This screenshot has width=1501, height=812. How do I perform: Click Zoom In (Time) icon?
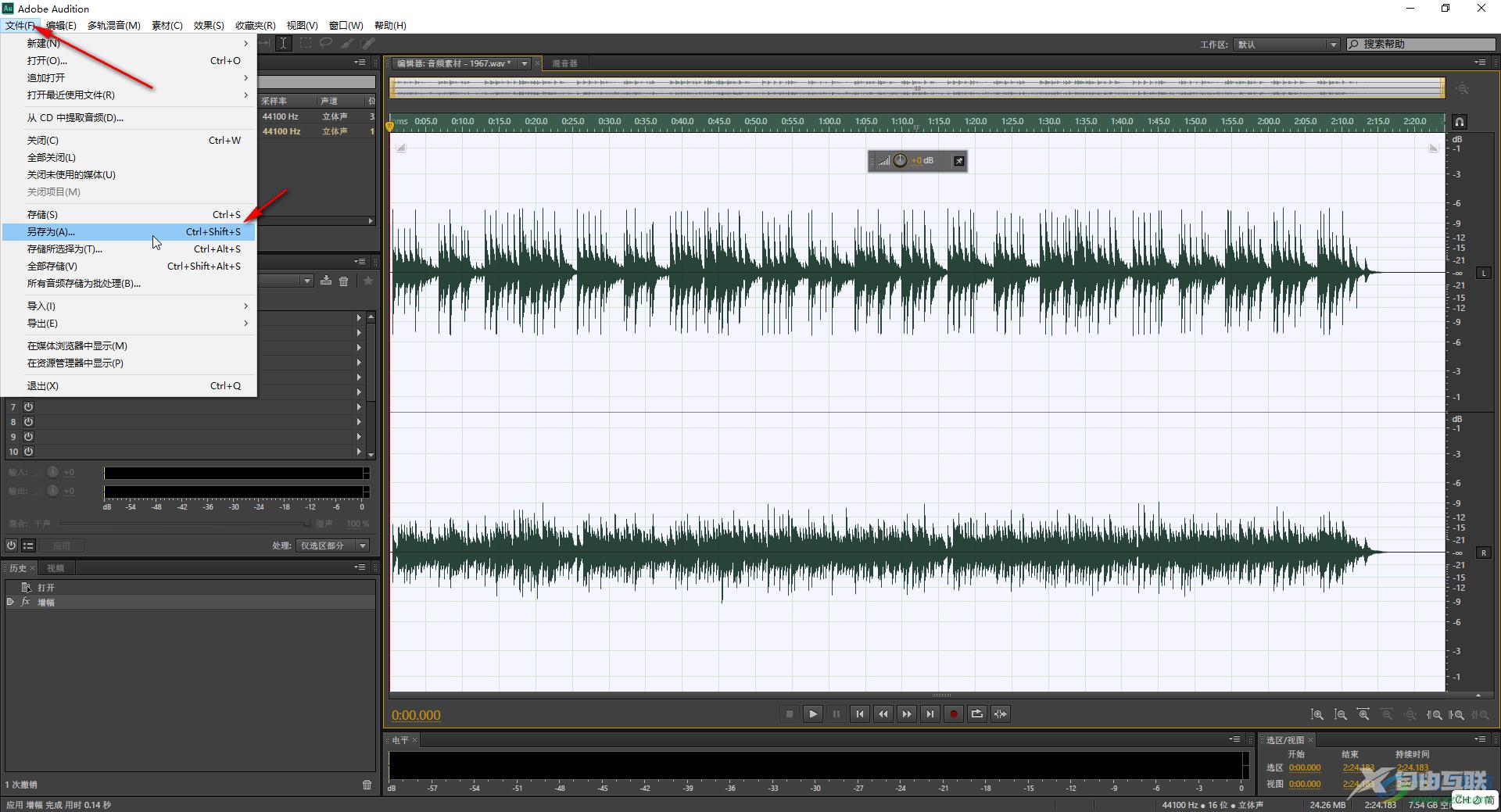pyautogui.click(x=1363, y=714)
